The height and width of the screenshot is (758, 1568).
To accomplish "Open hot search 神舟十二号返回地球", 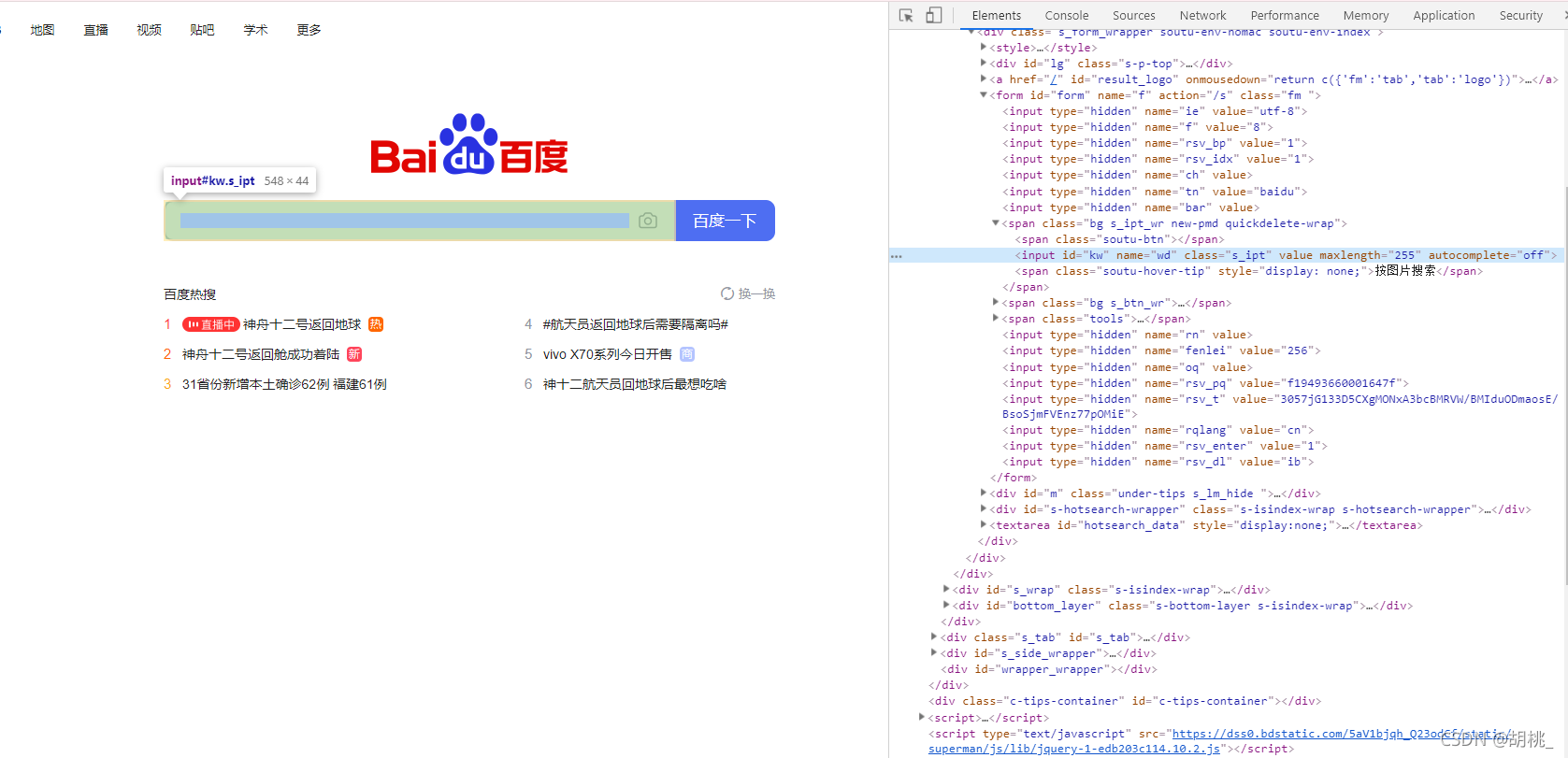I will (302, 324).
